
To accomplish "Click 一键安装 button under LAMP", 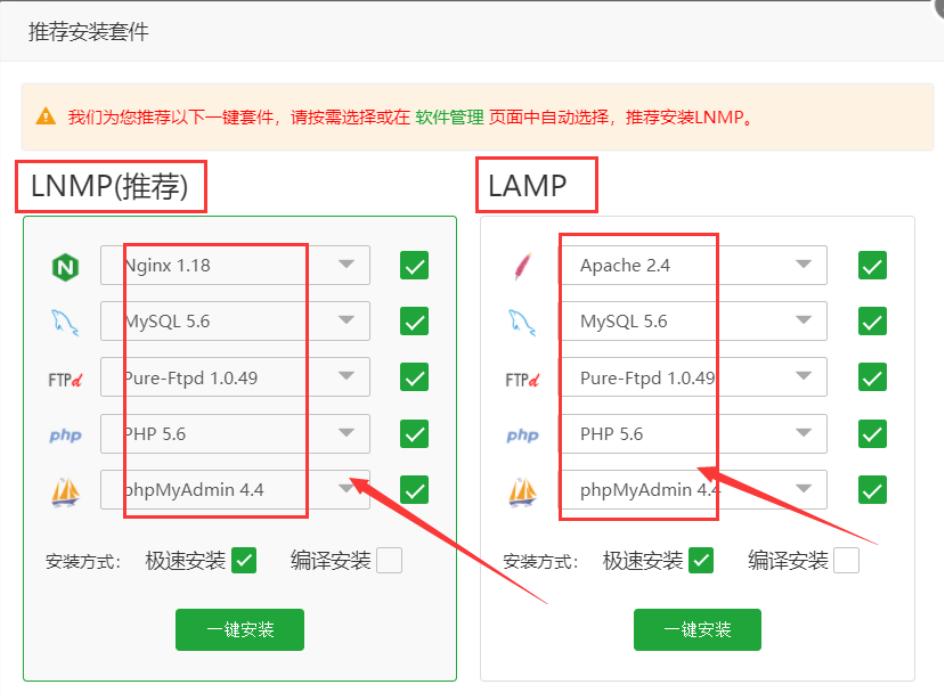I will click(x=697, y=630).
